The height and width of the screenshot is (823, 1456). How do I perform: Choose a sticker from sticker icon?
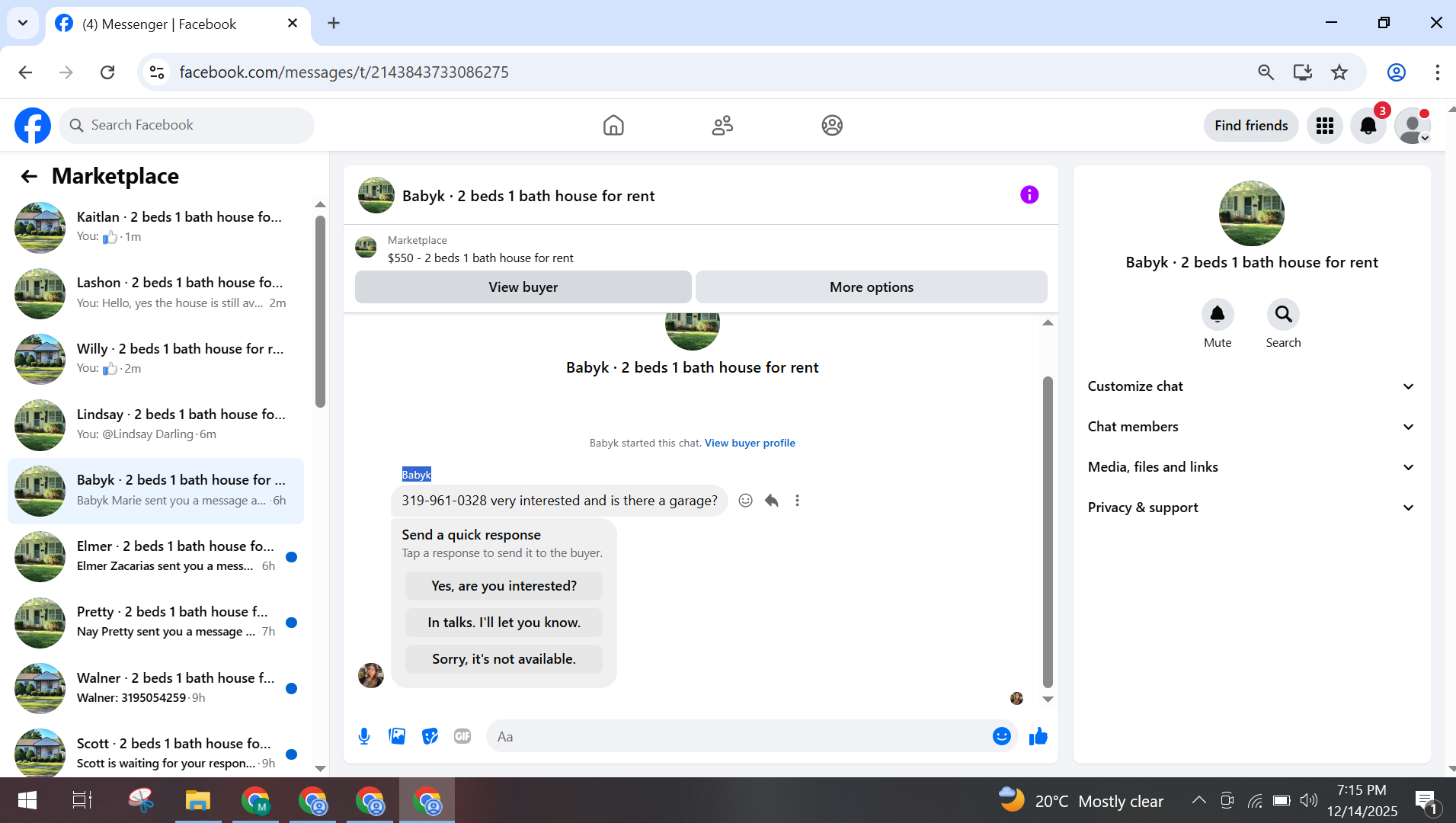coord(430,736)
